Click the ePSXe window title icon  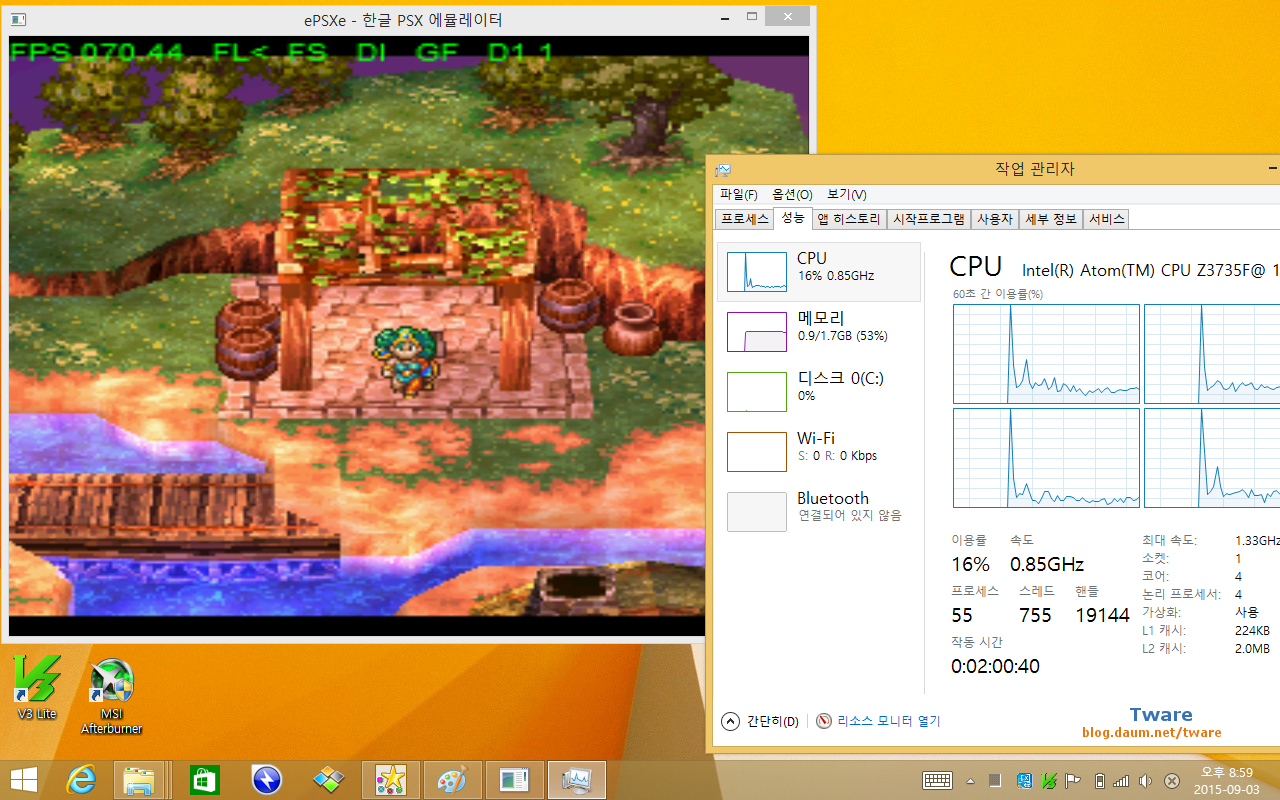click(18, 19)
